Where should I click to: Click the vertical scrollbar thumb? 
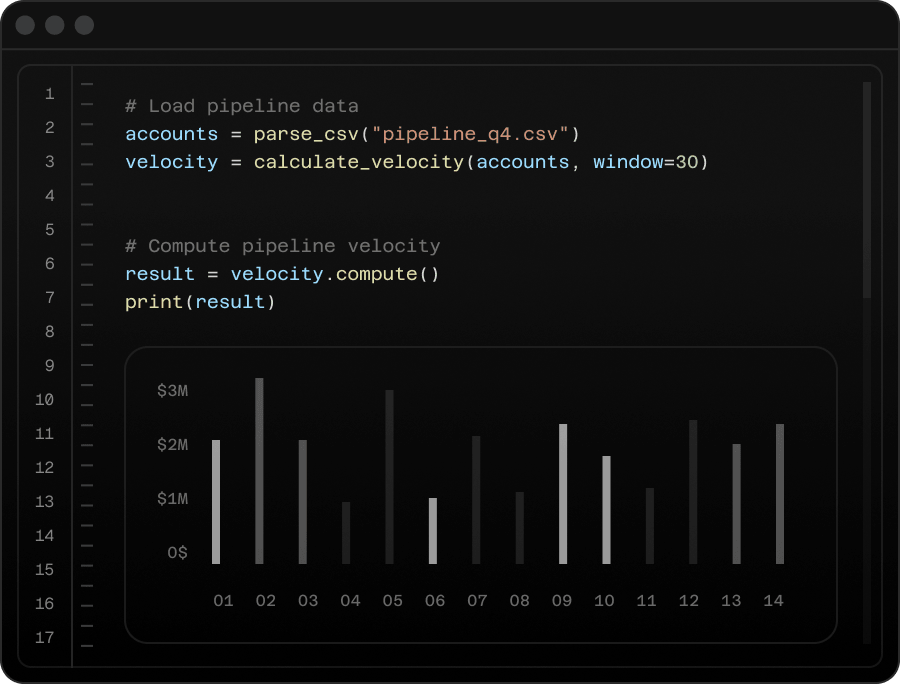coord(867,190)
